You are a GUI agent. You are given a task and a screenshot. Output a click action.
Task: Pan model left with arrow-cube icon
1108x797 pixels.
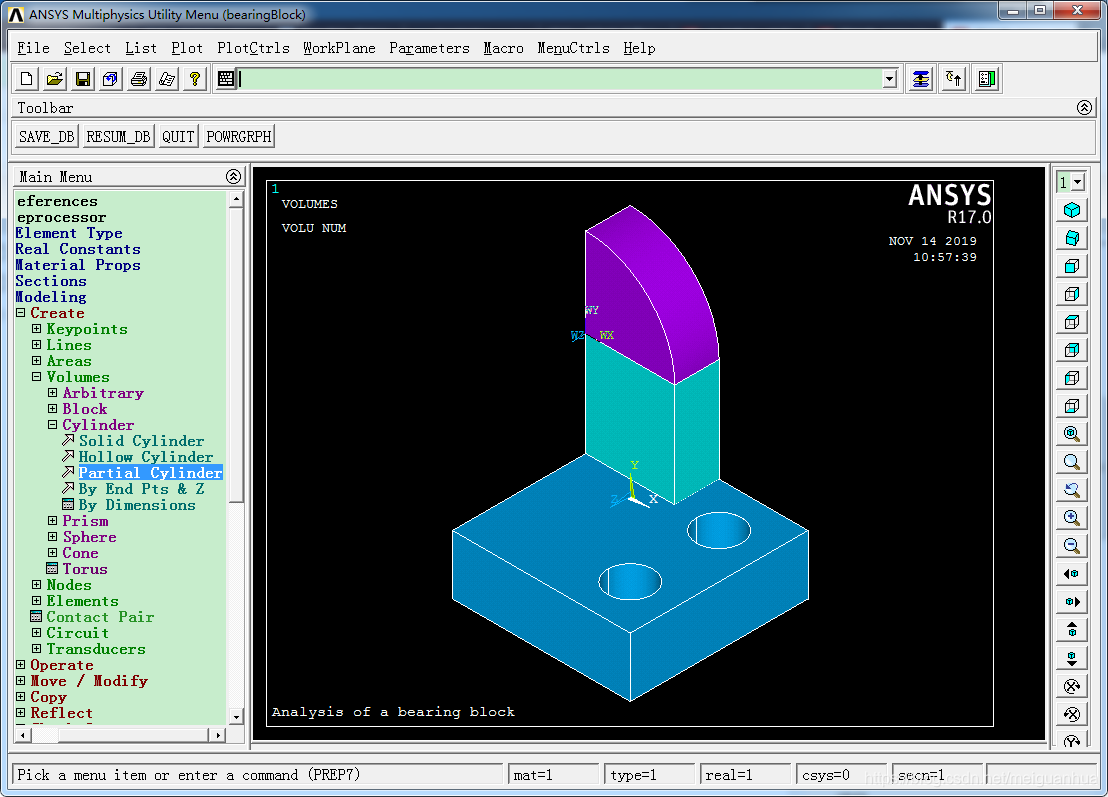(x=1072, y=574)
